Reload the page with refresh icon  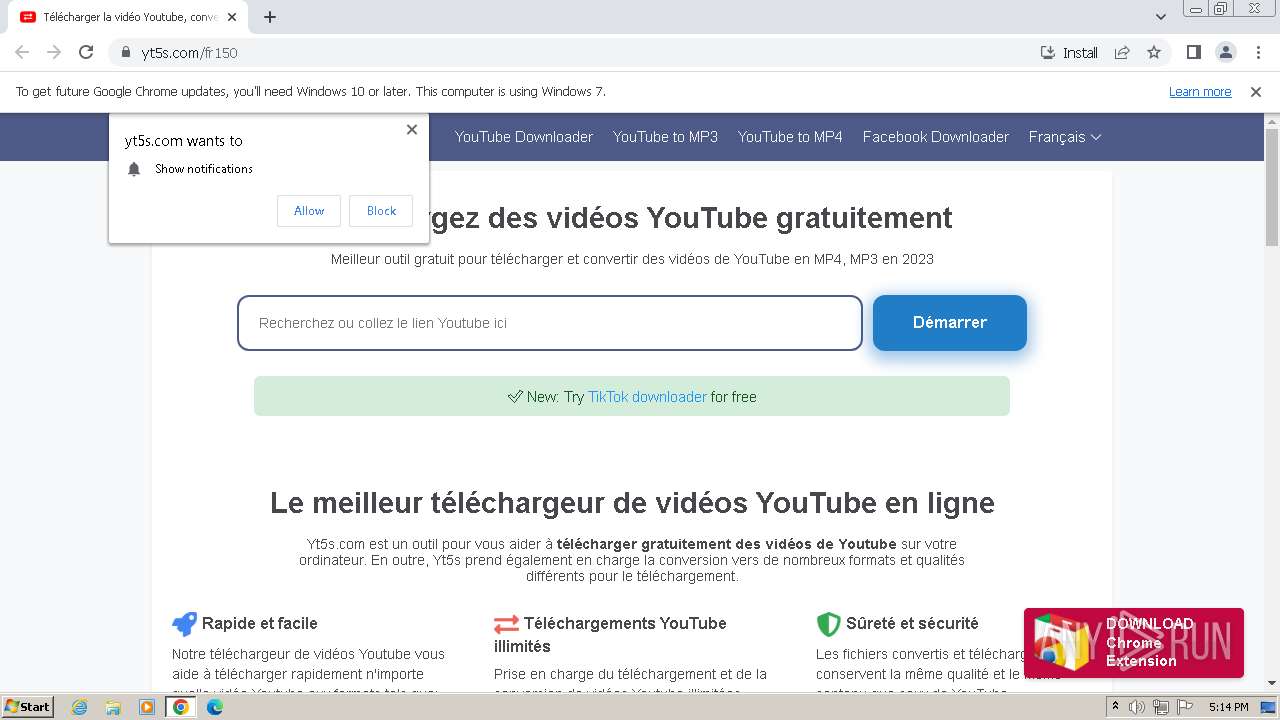click(x=86, y=52)
